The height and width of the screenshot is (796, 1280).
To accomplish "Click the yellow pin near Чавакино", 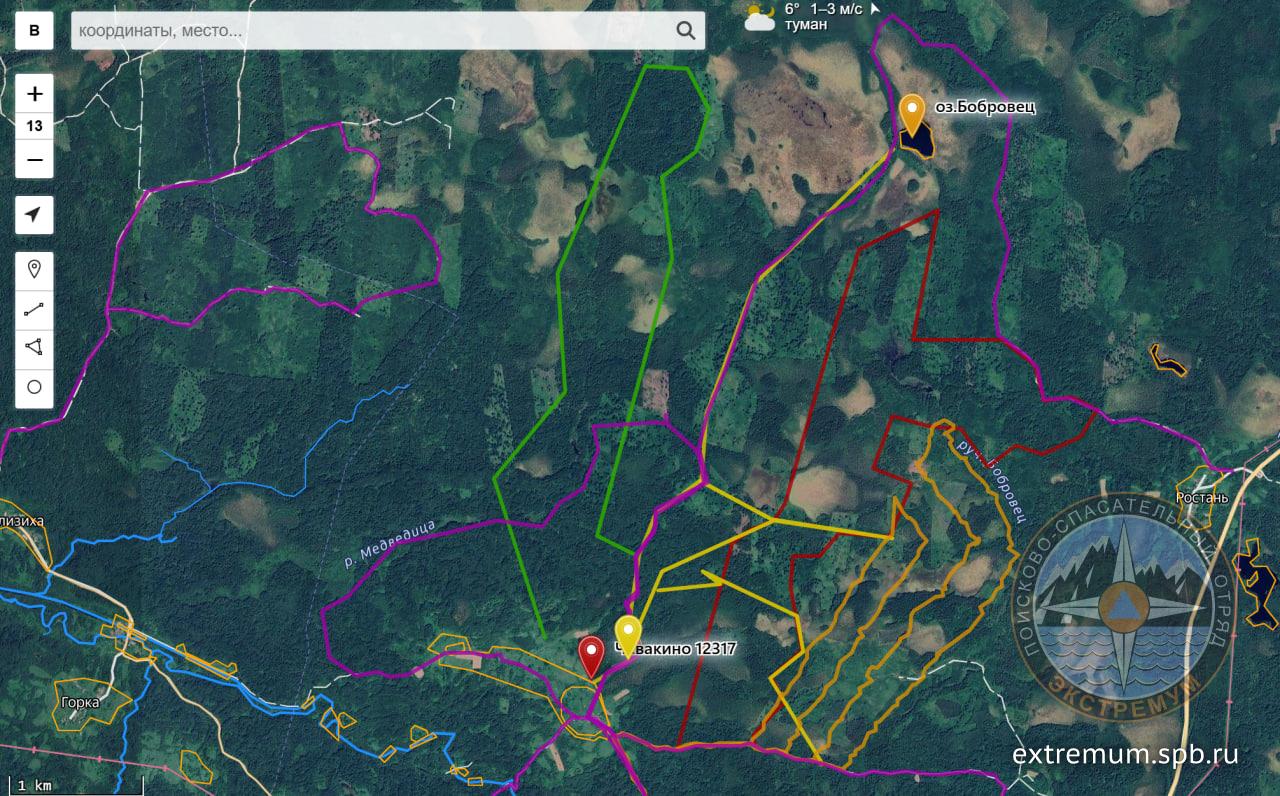I will [627, 634].
